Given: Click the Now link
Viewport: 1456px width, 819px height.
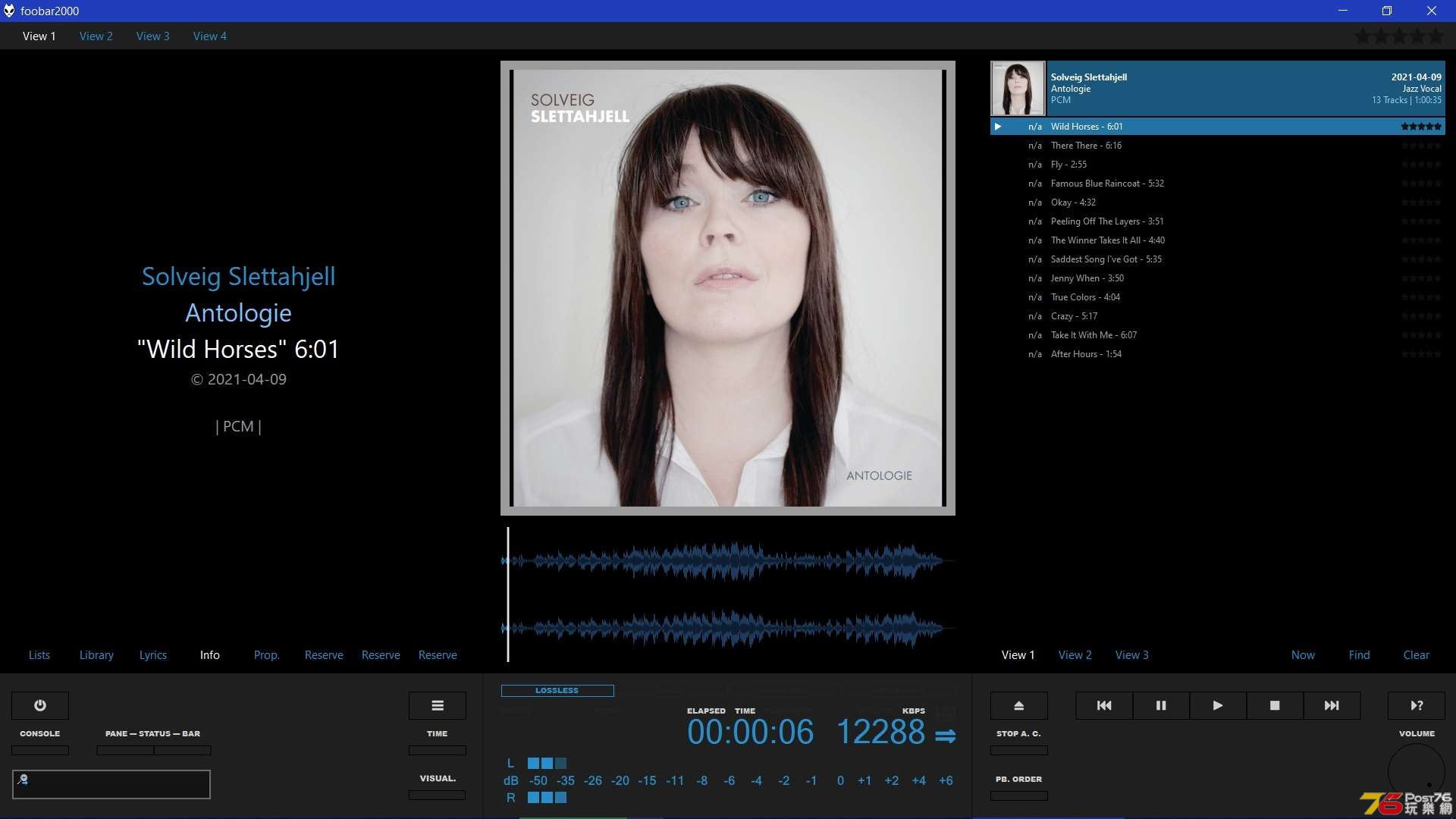Looking at the screenshot, I should [x=1304, y=654].
